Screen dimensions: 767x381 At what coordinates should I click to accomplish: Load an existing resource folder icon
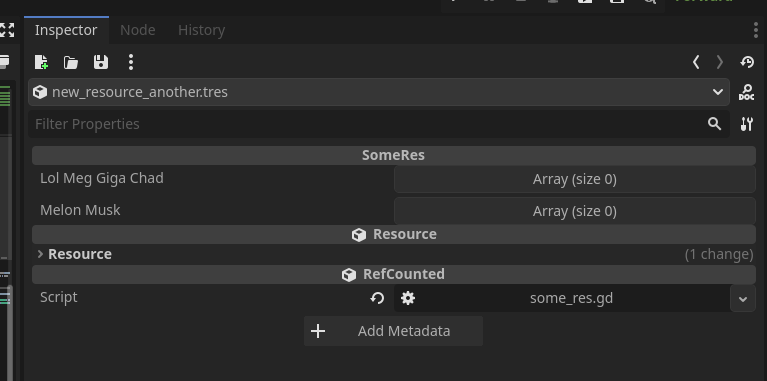tap(71, 62)
